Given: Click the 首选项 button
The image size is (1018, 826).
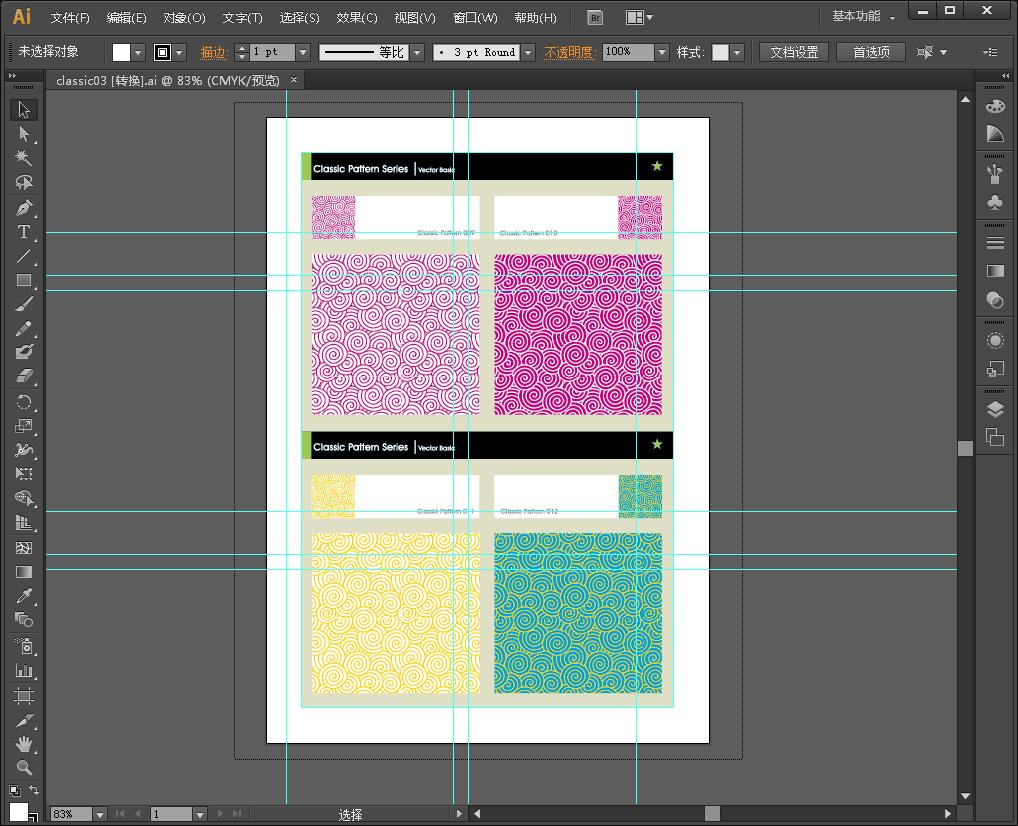Looking at the screenshot, I should (870, 52).
